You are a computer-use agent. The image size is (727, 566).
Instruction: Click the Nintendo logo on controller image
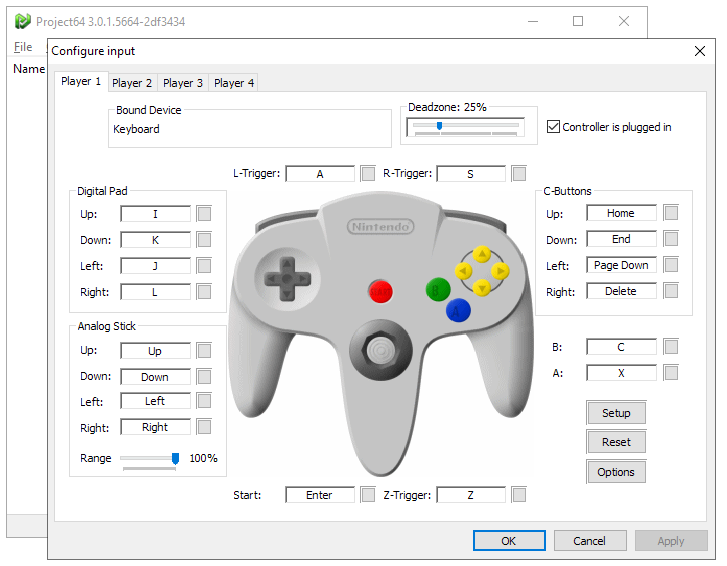(380, 227)
